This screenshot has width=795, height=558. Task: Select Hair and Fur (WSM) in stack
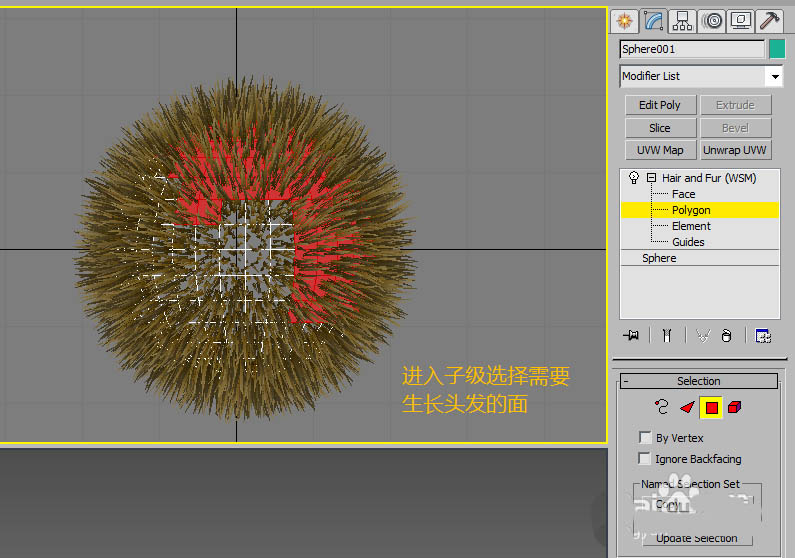[709, 178]
